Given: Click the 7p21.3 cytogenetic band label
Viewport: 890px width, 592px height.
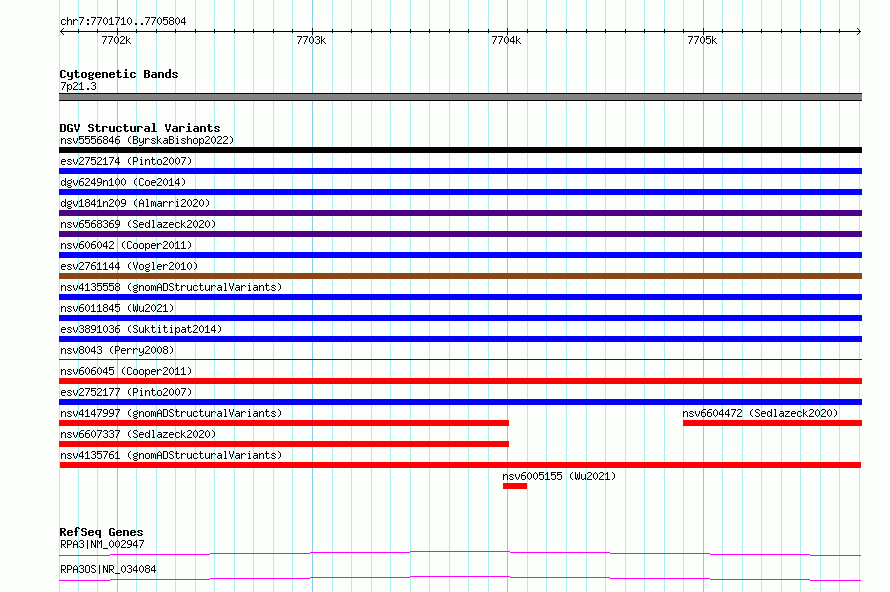Looking at the screenshot, I should tap(78, 86).
